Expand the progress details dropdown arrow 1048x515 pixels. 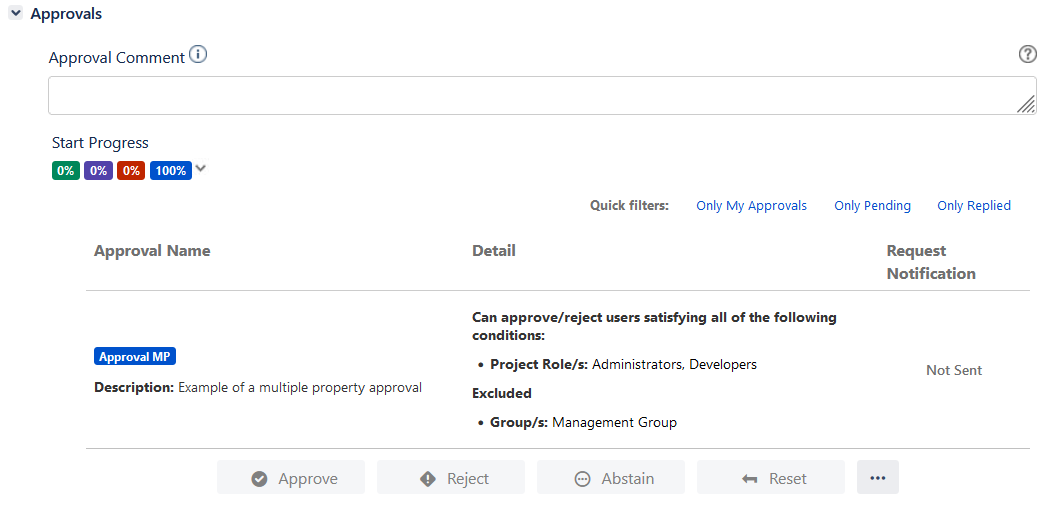[201, 169]
